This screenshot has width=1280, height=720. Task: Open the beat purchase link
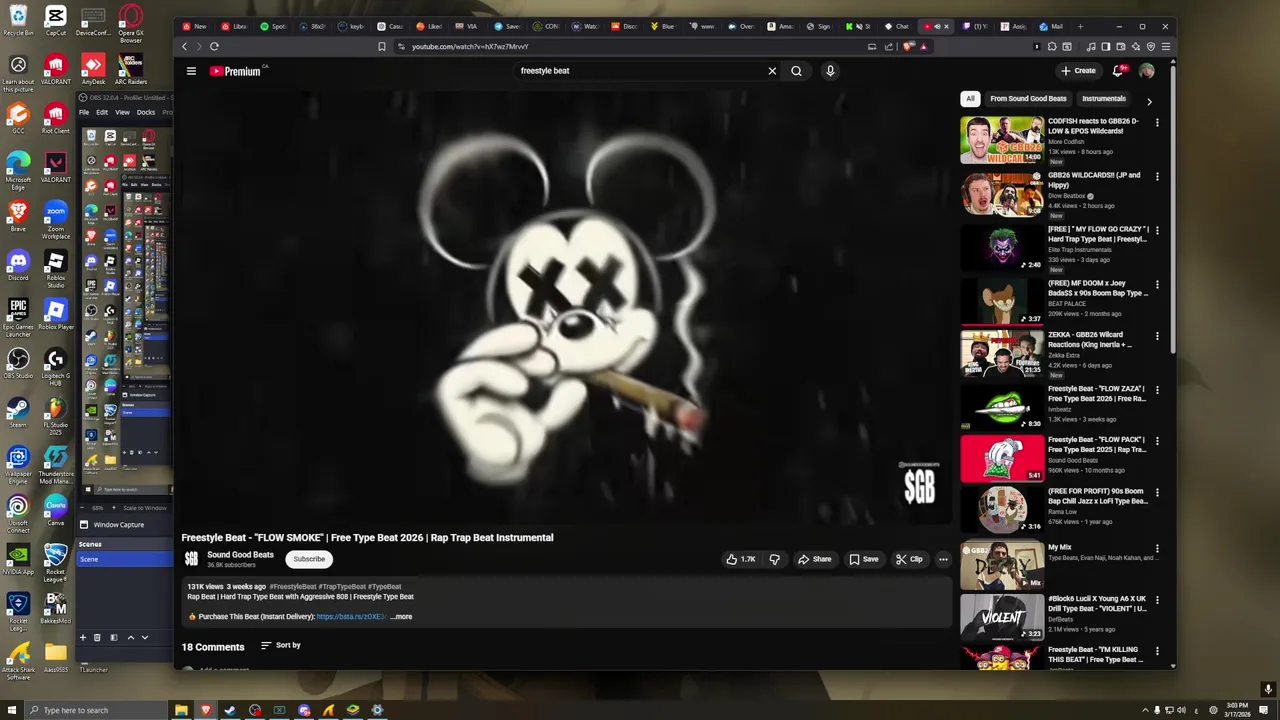pyautogui.click(x=351, y=617)
